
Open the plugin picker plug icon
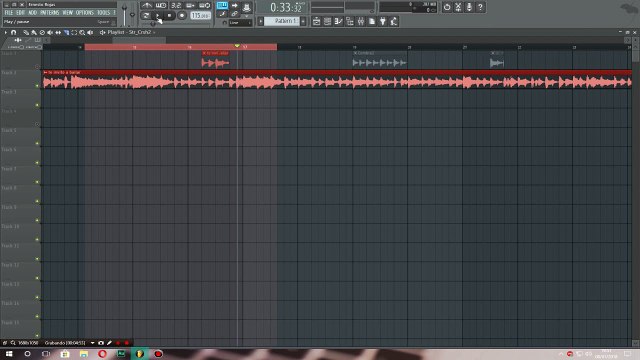pyautogui.click(x=383, y=21)
